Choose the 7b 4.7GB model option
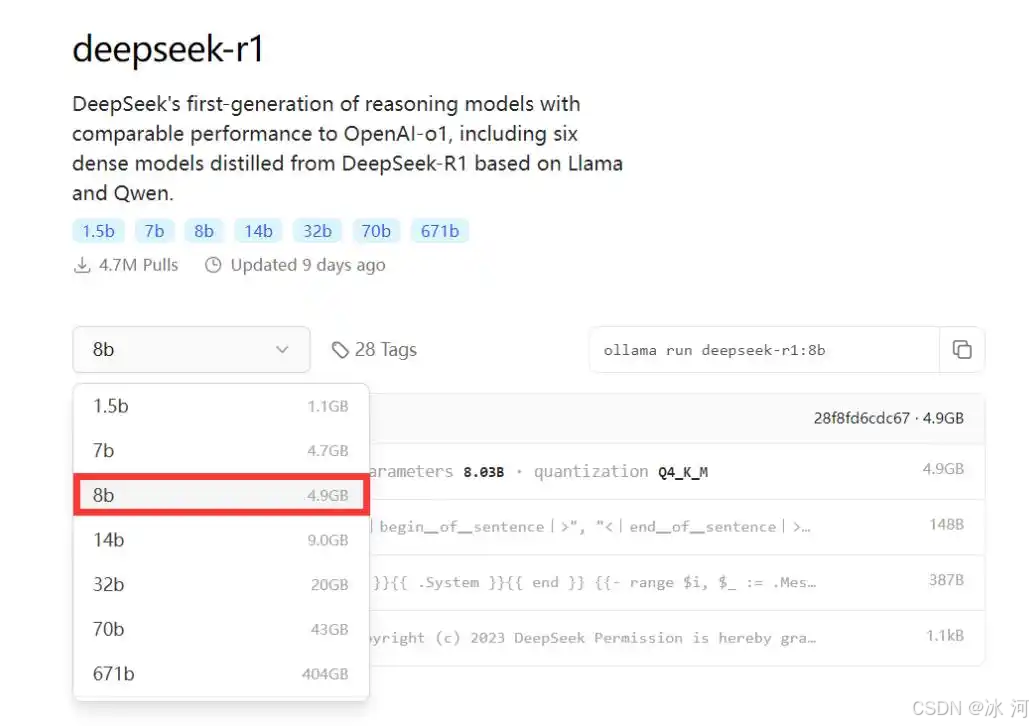Viewport: 1033px width, 726px height. [x=220, y=451]
